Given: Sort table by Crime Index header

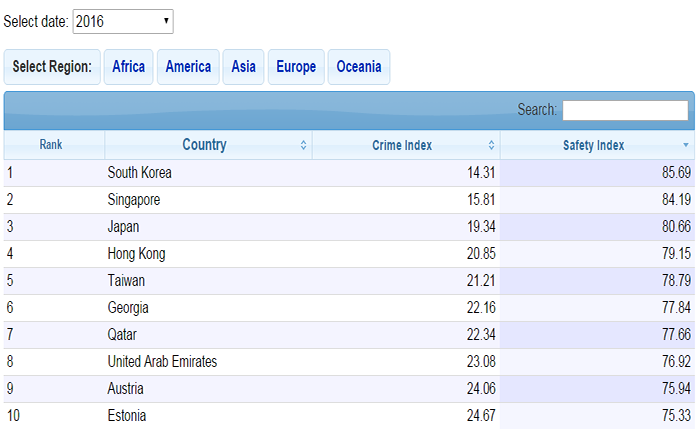Looking at the screenshot, I should [x=402, y=145].
